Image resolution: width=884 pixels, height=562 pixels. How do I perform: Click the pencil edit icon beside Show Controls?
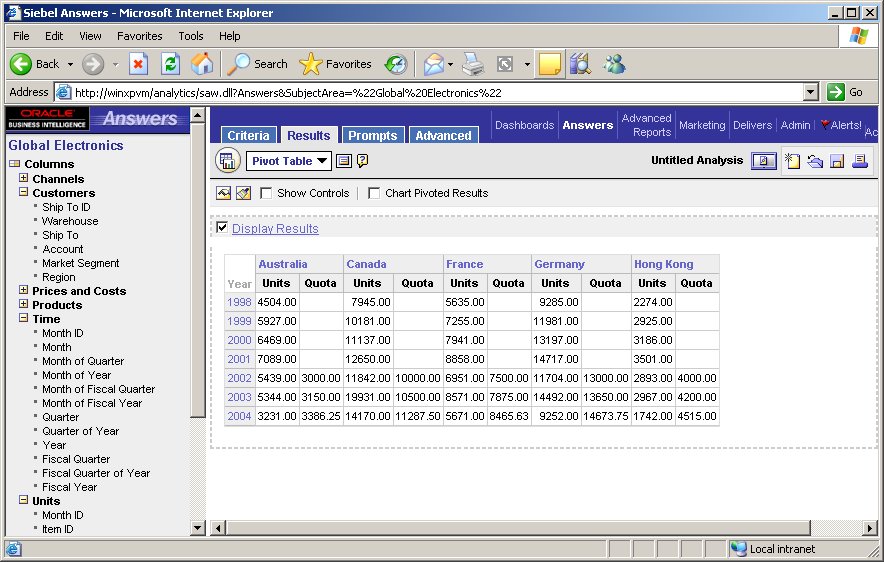242,193
